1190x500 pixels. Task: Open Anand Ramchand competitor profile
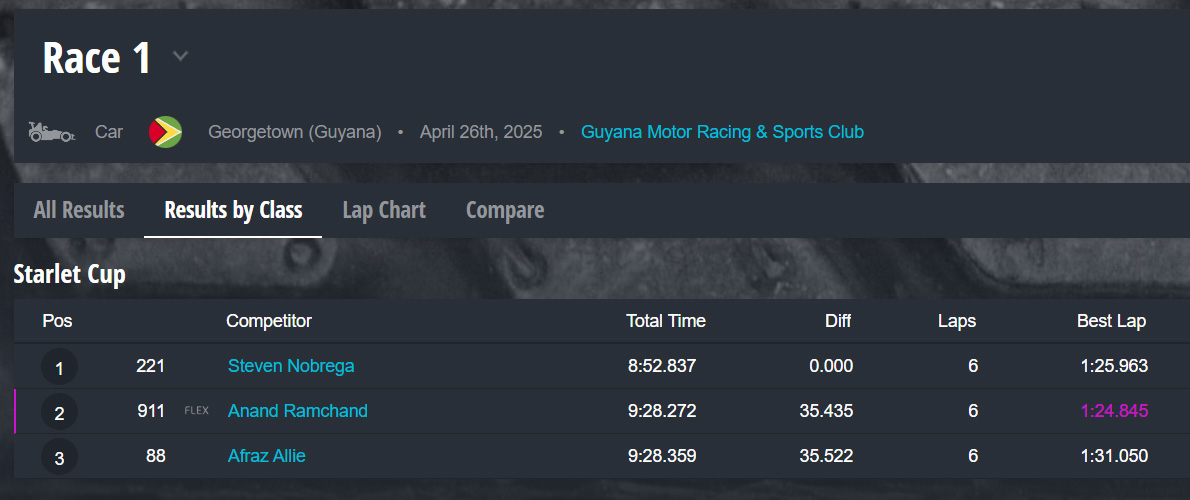(x=298, y=411)
